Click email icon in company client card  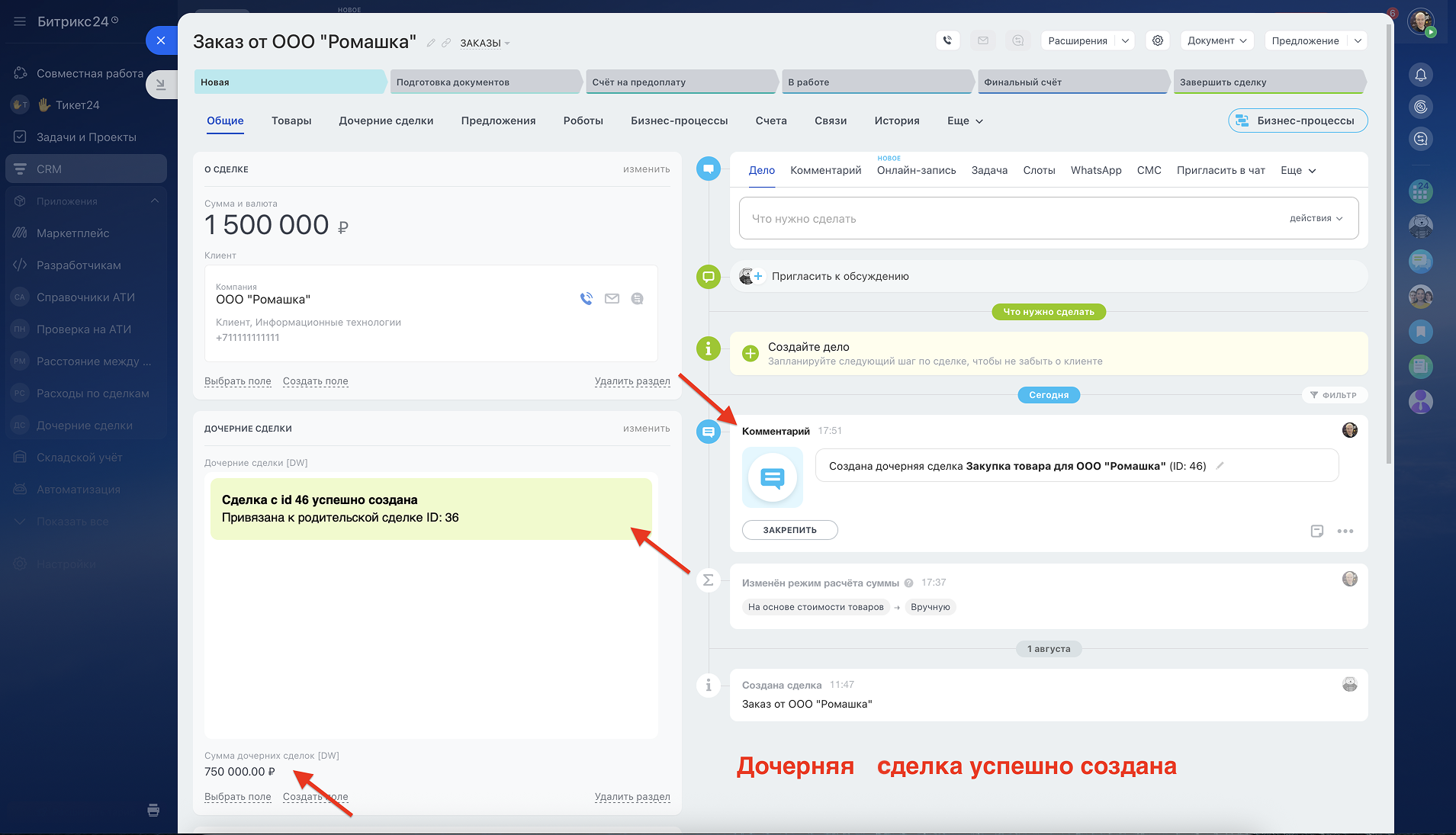click(612, 299)
